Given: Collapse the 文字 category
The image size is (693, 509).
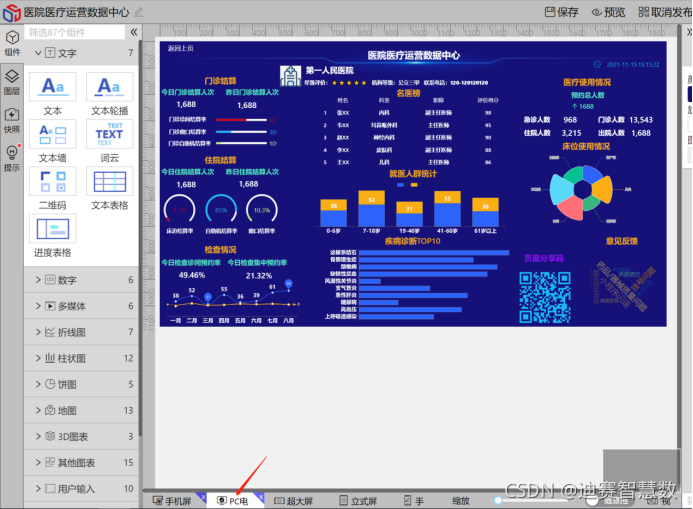Looking at the screenshot, I should point(38,53).
